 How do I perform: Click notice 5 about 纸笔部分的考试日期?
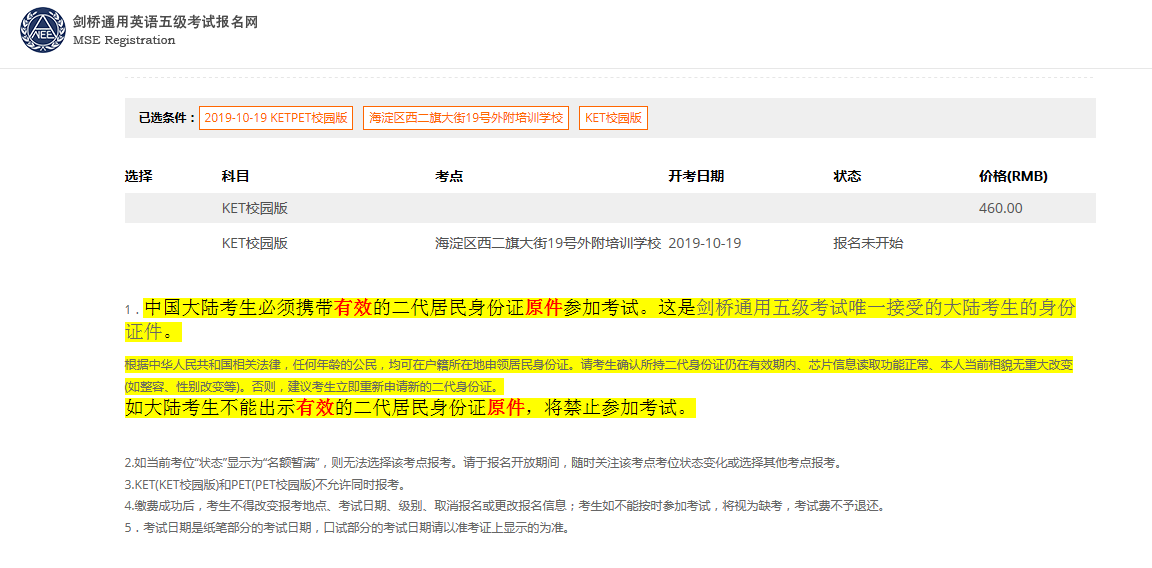pyautogui.click(x=347, y=528)
